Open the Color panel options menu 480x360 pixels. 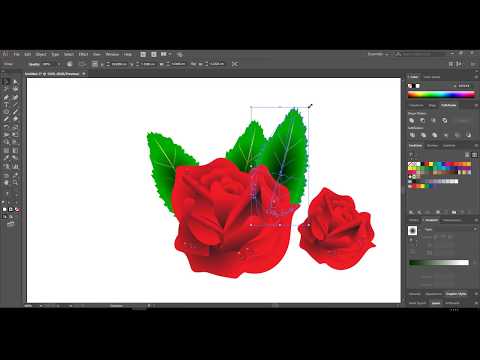tap(476, 77)
